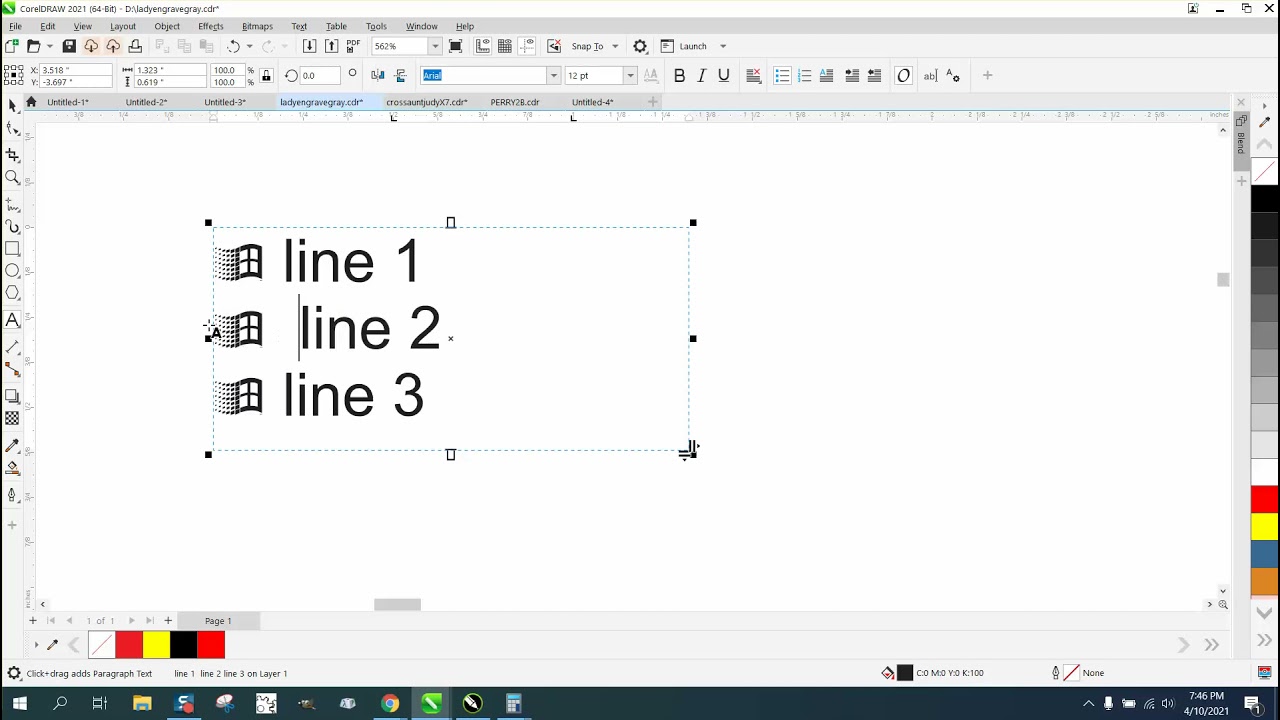
Task: Select the Outline Pen tool
Action: point(12,495)
